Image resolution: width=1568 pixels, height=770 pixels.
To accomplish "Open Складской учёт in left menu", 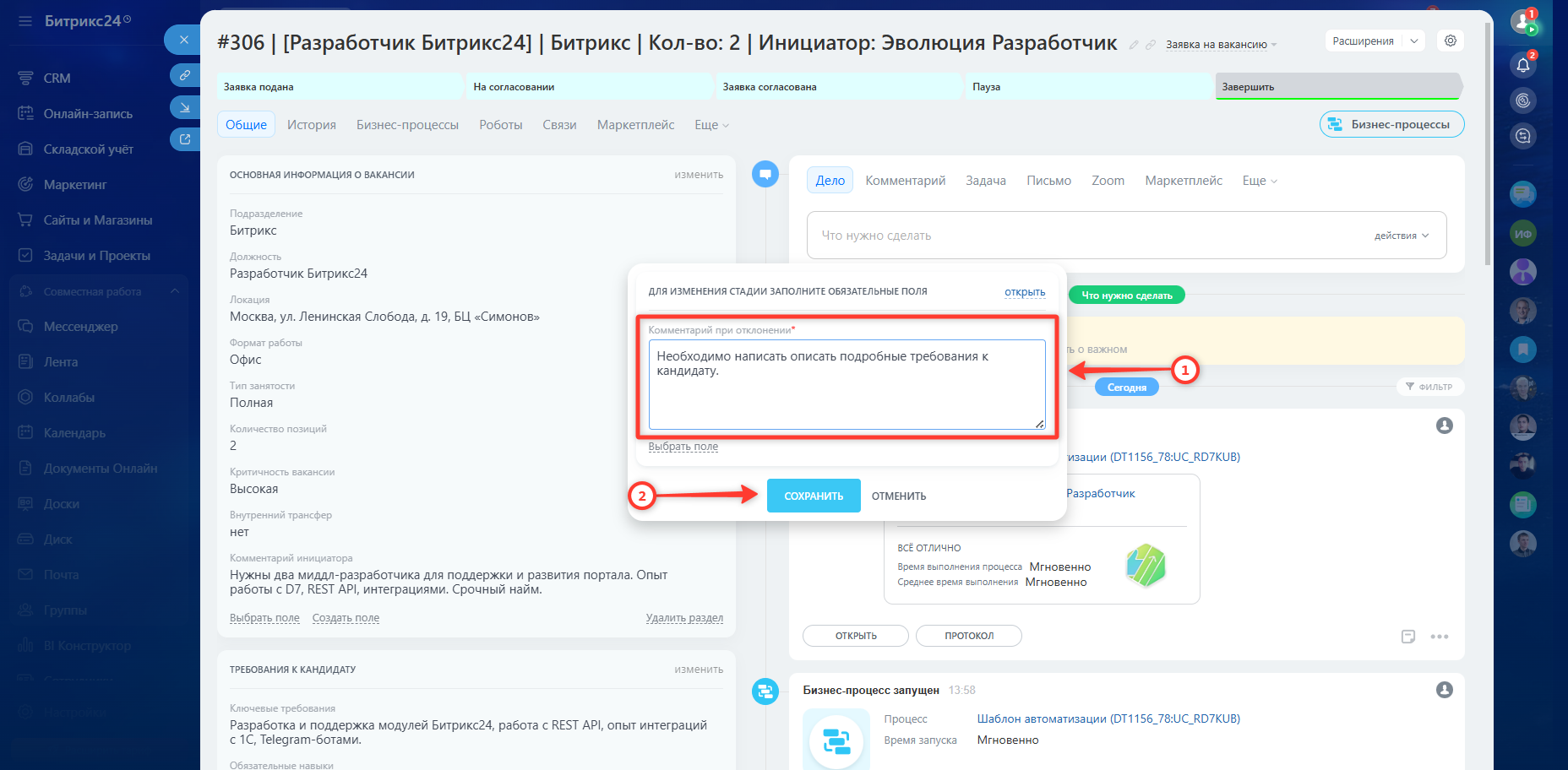I will pyautogui.click(x=88, y=149).
